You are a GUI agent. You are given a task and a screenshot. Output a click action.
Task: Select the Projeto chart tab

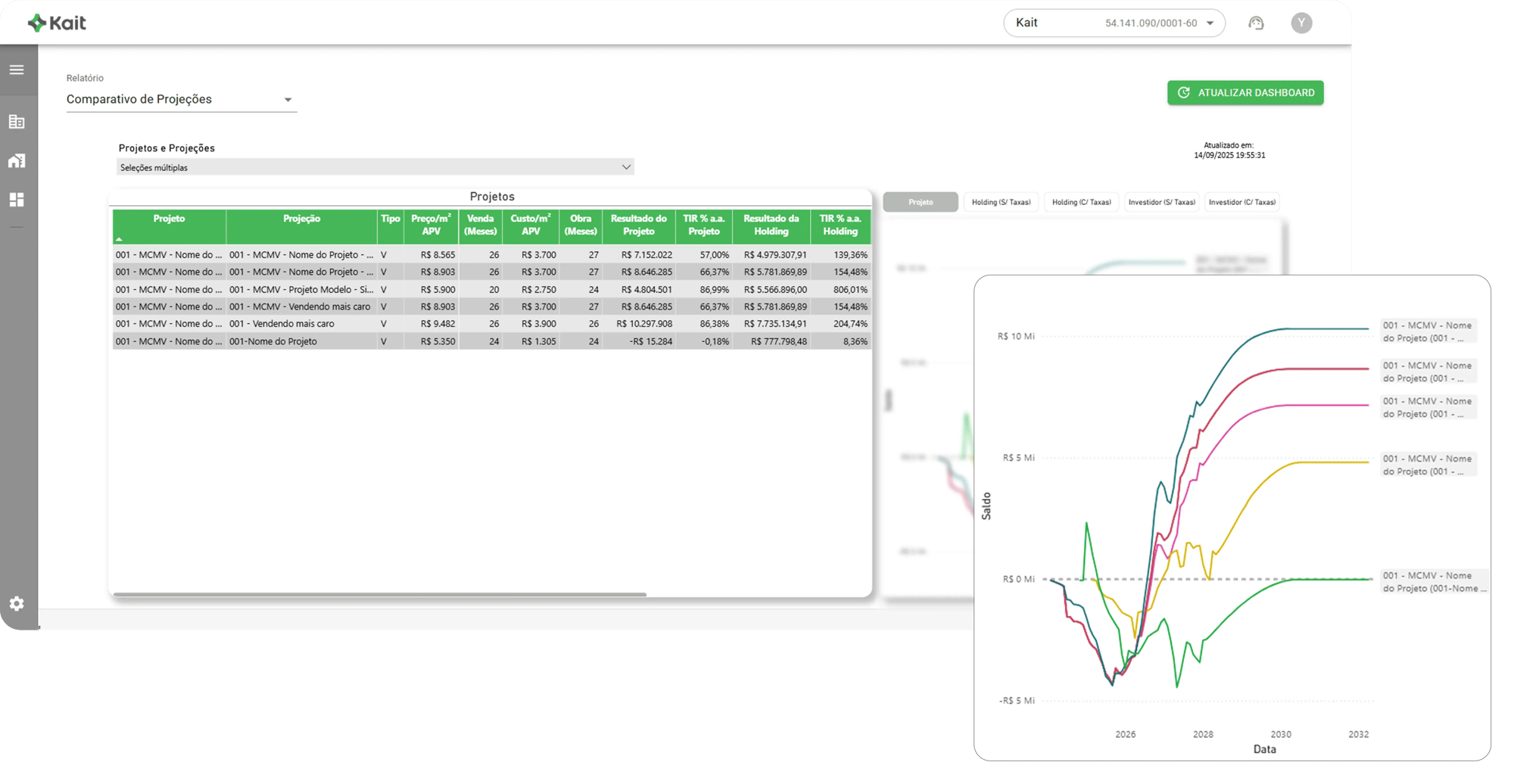tap(921, 202)
